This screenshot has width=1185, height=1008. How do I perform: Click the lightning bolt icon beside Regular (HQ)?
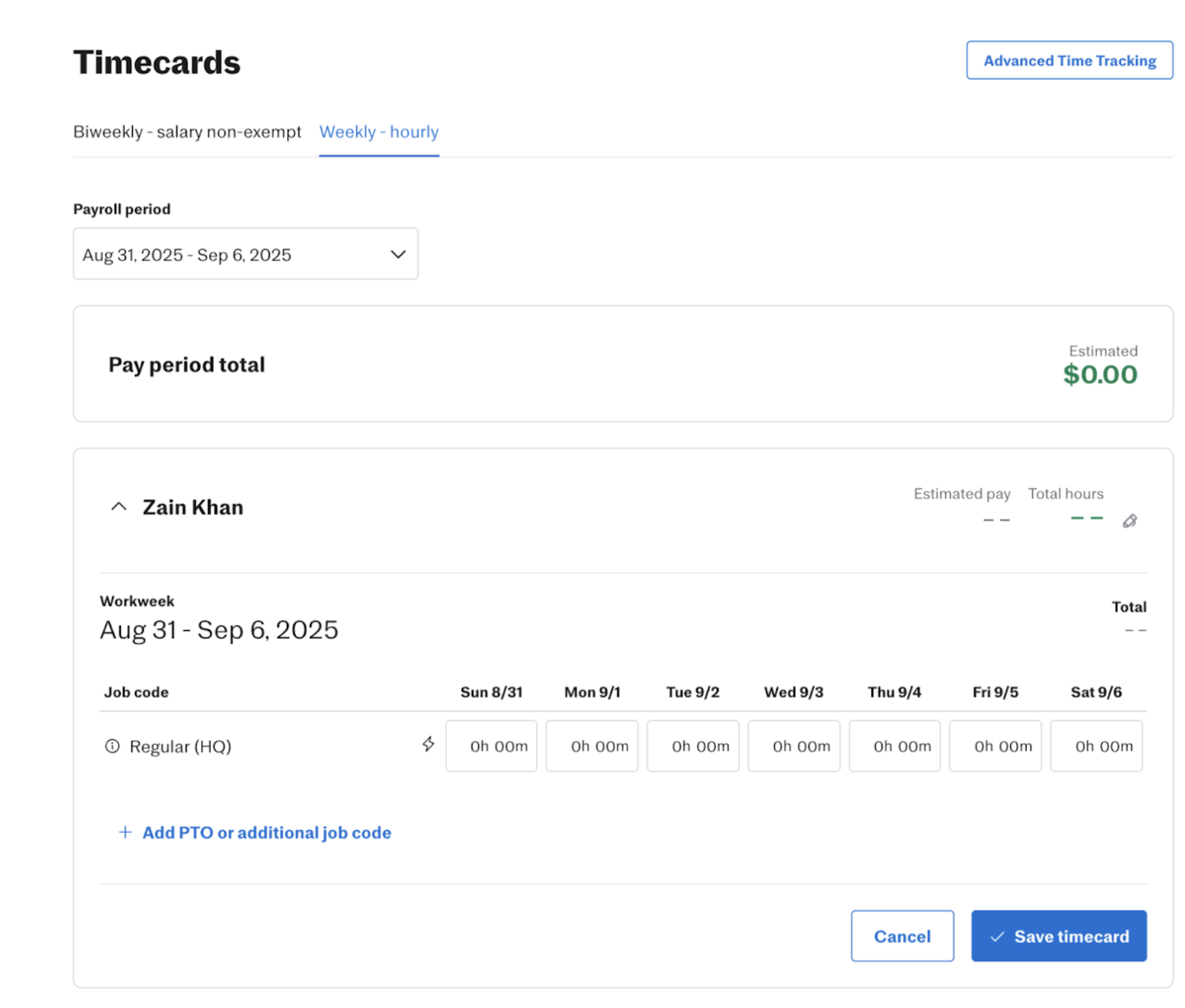click(428, 744)
